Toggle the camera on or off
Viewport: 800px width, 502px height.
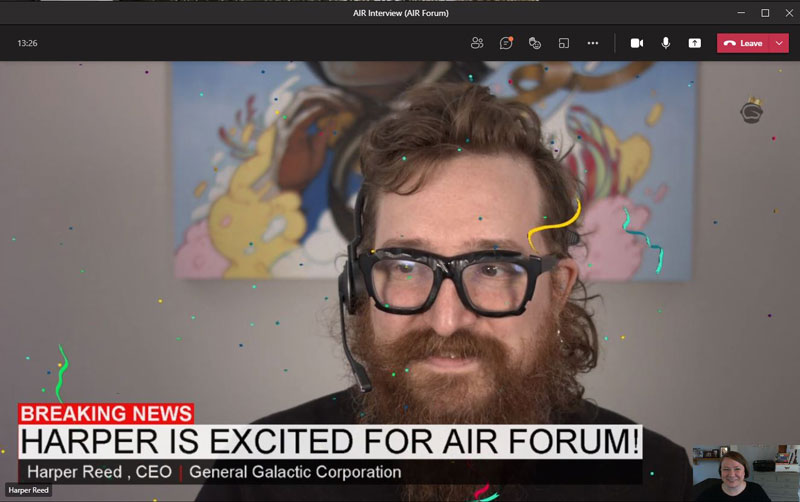tap(637, 43)
